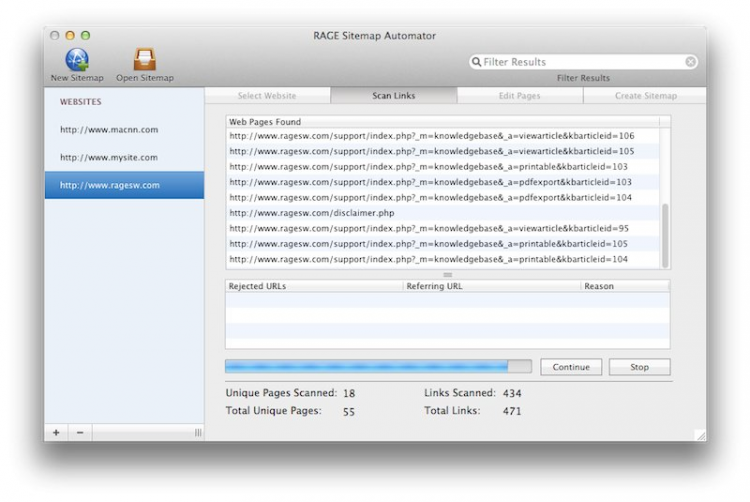Click the green zoom window button
This screenshot has width=750, height=502.
tap(85, 35)
